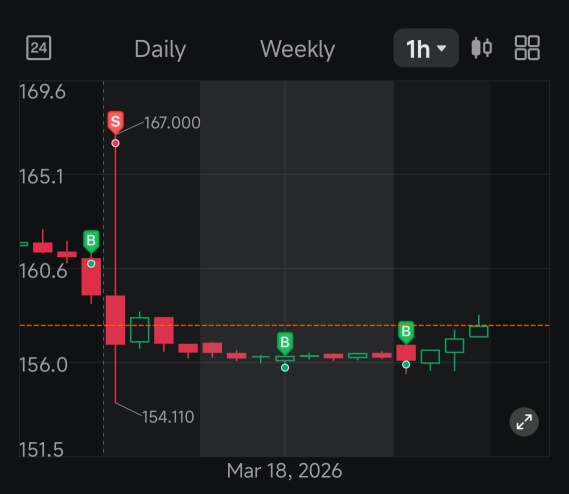Expand chart to fullscreen with arrows icon
The height and width of the screenshot is (494, 569).
coord(524,422)
